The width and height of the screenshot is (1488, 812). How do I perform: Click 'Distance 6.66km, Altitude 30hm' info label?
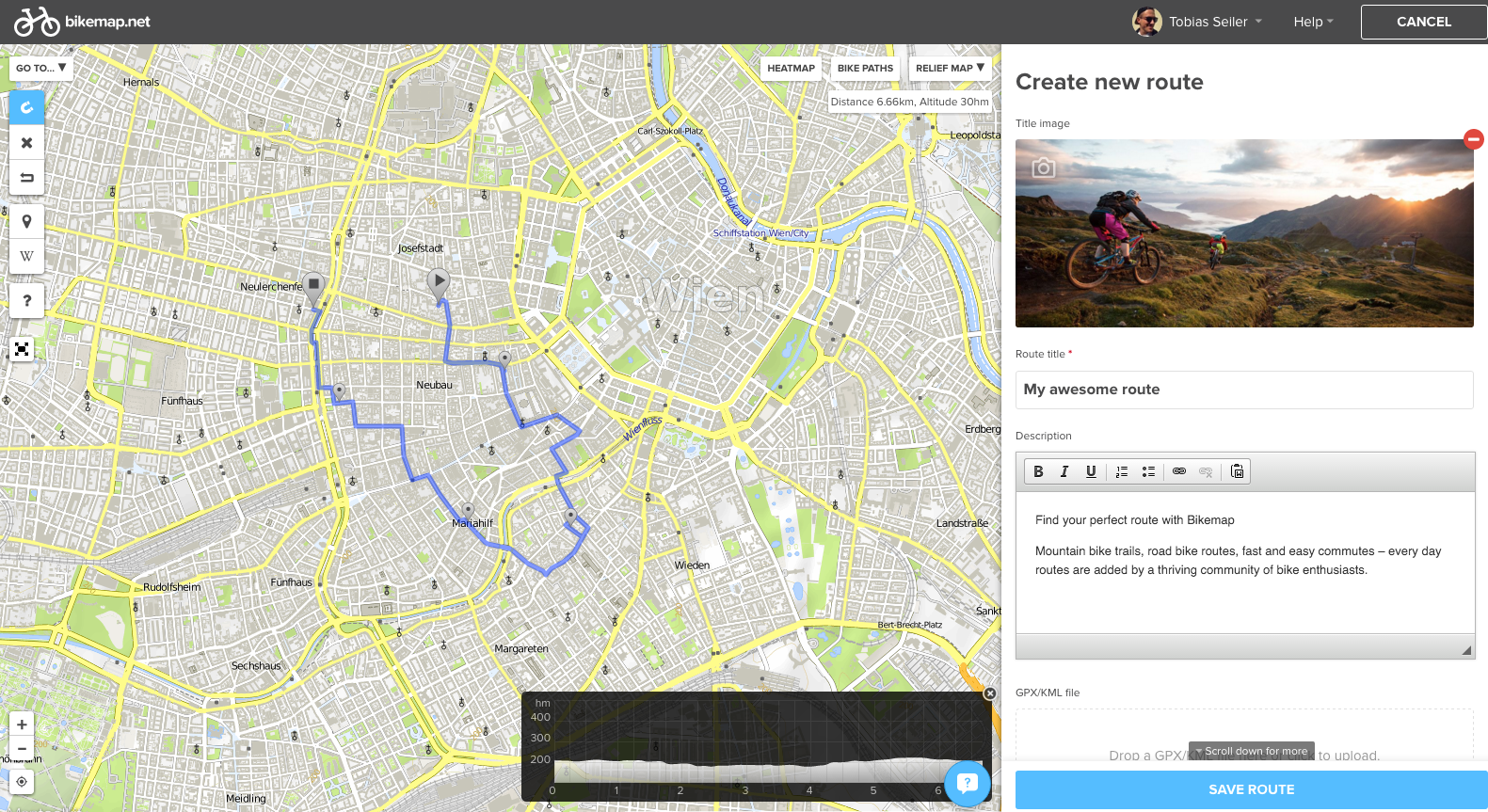tap(909, 102)
